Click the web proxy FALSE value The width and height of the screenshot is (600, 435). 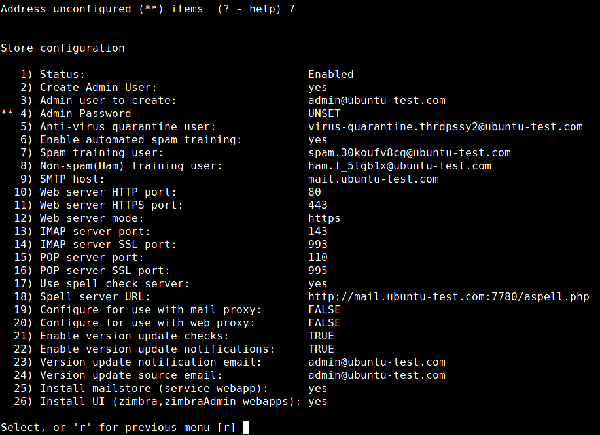(x=324, y=323)
